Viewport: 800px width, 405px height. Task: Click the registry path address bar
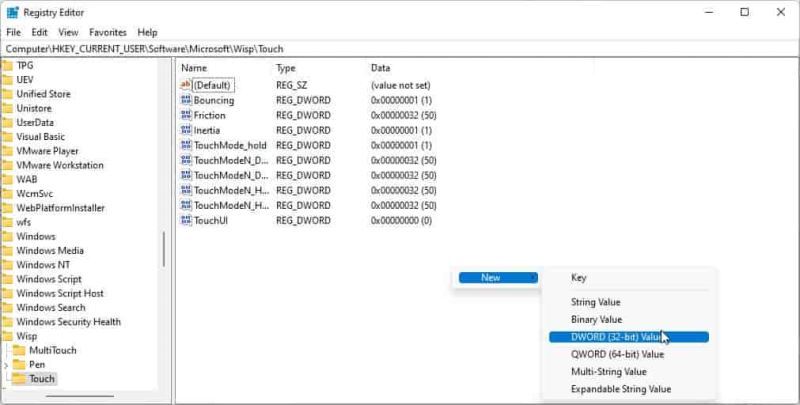click(x=400, y=48)
